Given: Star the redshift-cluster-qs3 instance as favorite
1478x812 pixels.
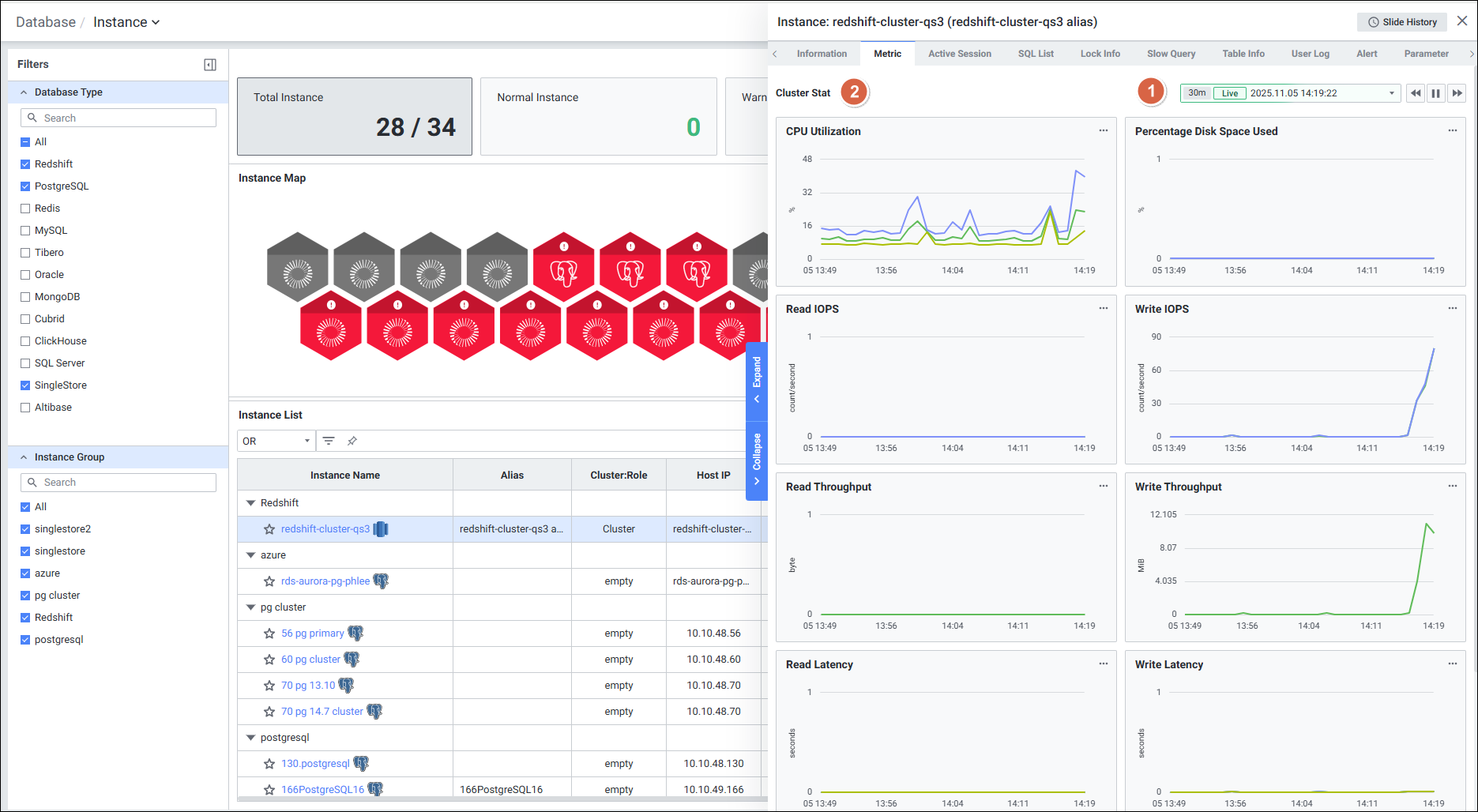Looking at the screenshot, I should pyautogui.click(x=269, y=529).
